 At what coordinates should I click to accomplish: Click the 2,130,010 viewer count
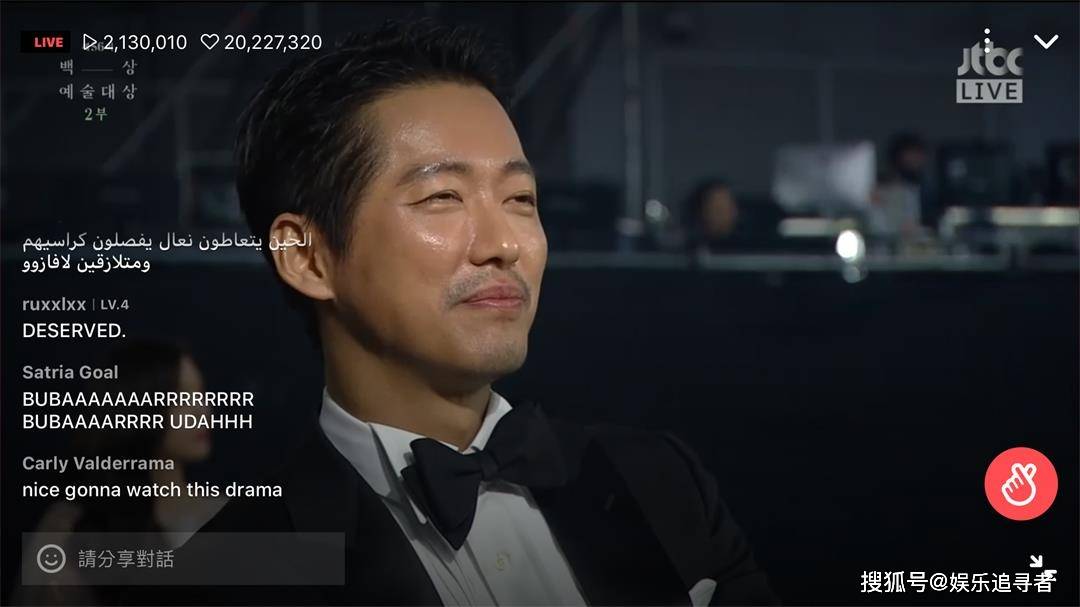pos(145,42)
